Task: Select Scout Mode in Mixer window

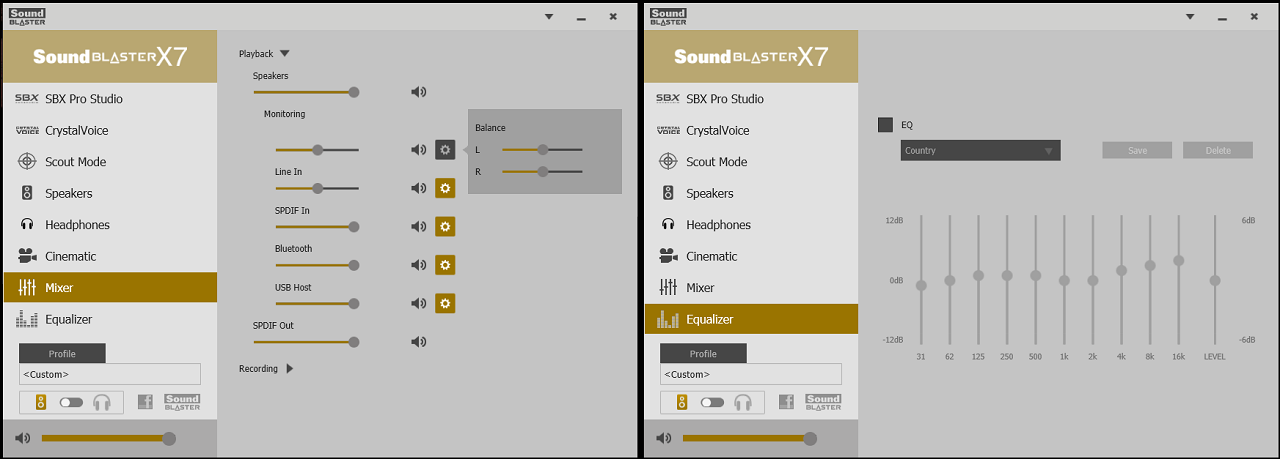Action: coord(110,162)
